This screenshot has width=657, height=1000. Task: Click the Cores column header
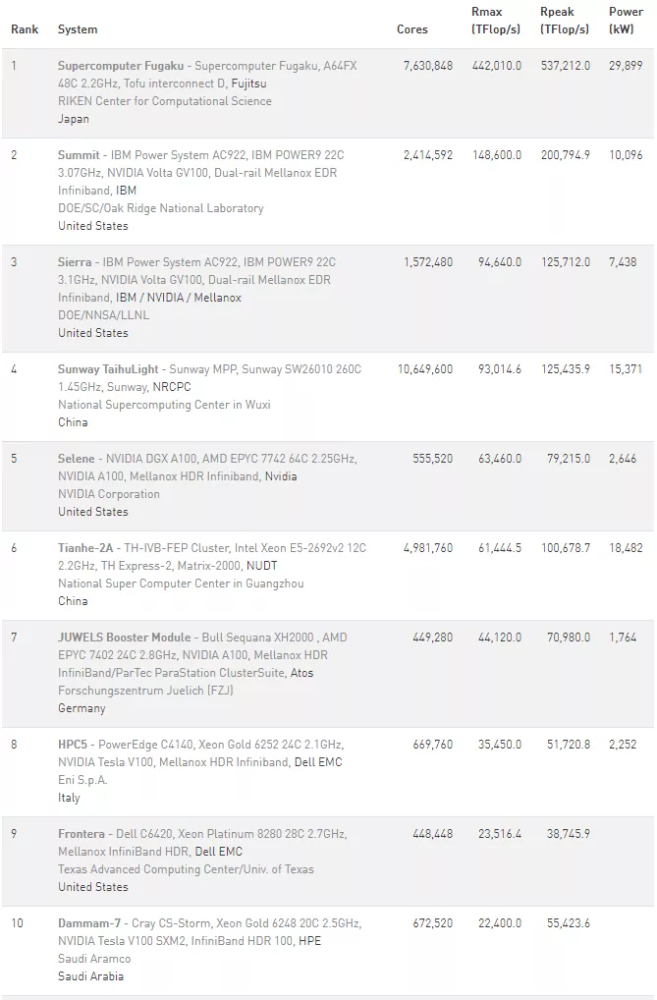coord(412,30)
